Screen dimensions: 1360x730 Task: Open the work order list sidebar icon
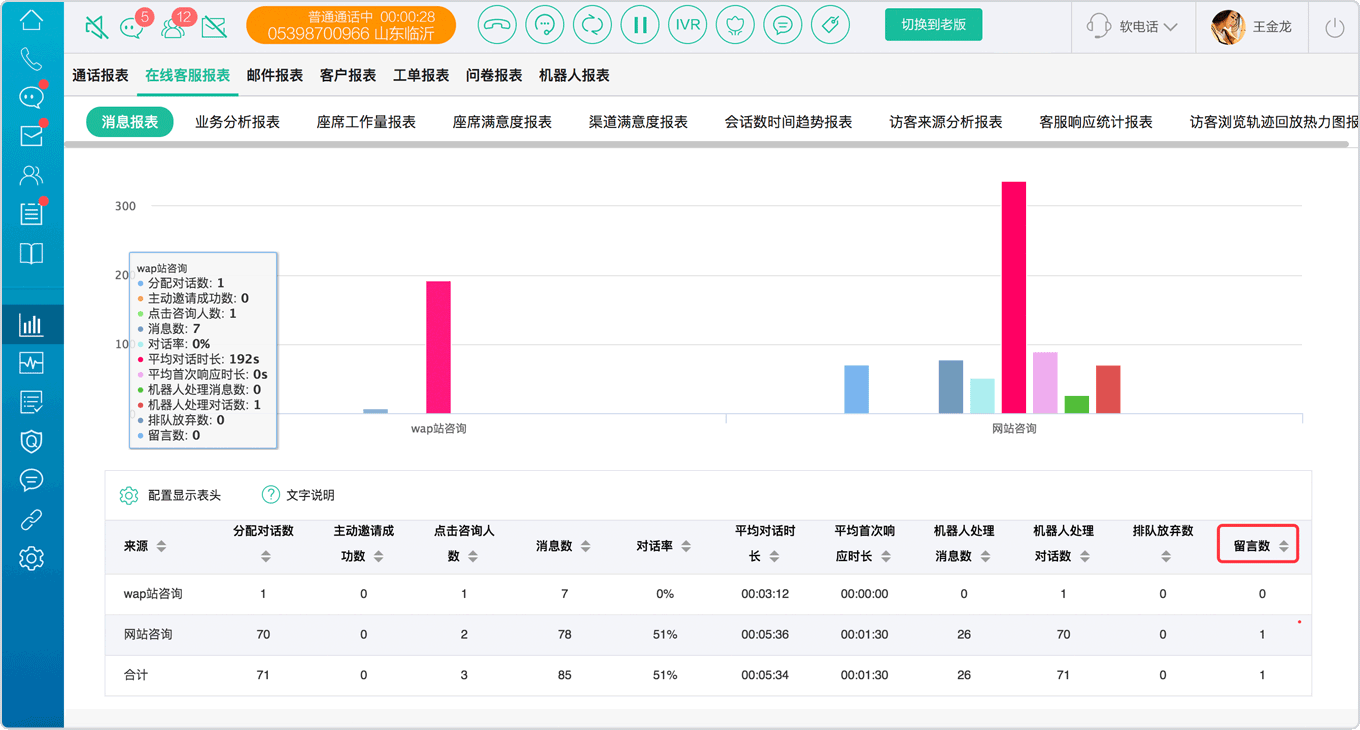coord(31,214)
